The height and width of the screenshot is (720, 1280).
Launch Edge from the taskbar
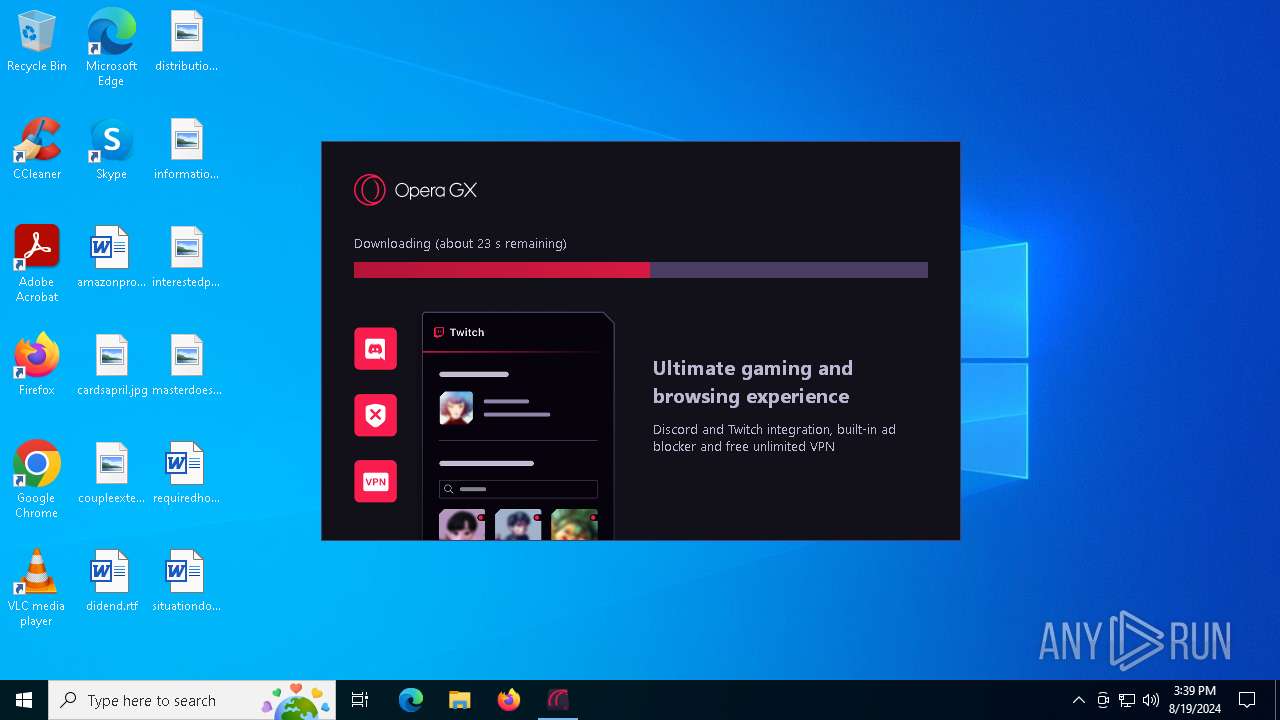click(411, 700)
